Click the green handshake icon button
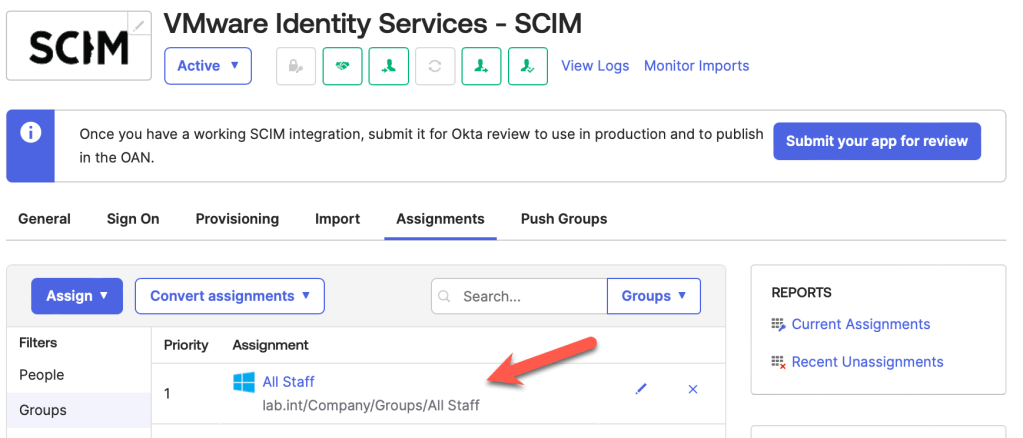Screen dimensions: 1023x438 342,66
